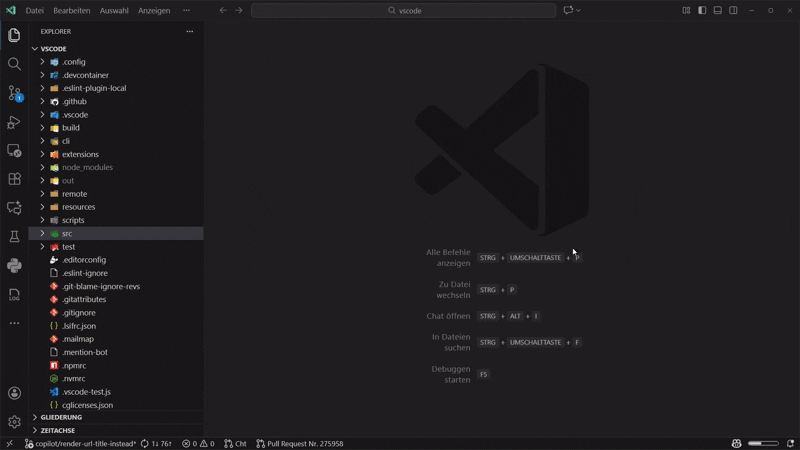Screen dimensions: 800x450
Task: Click errors and warnings count in status bar
Action: [198, 443]
